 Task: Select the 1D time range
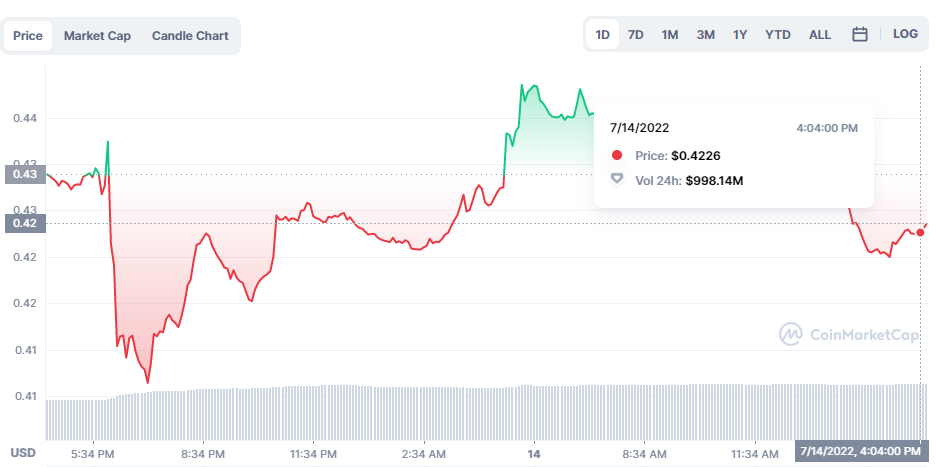click(603, 35)
